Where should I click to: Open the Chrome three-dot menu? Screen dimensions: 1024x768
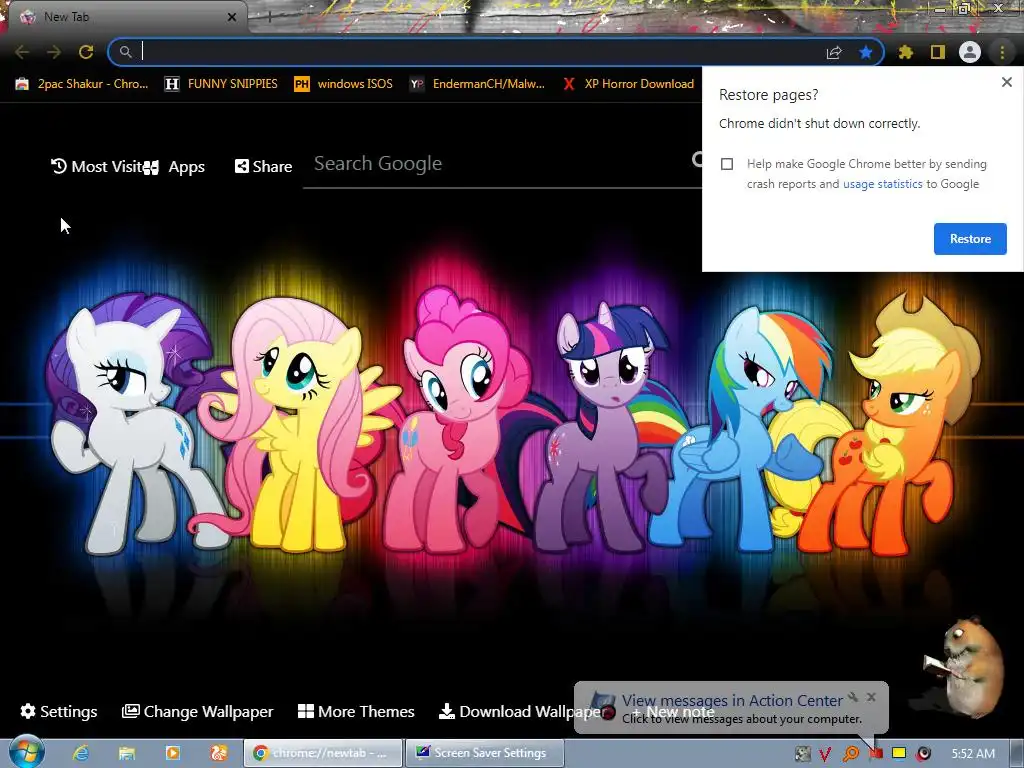pos(1002,52)
